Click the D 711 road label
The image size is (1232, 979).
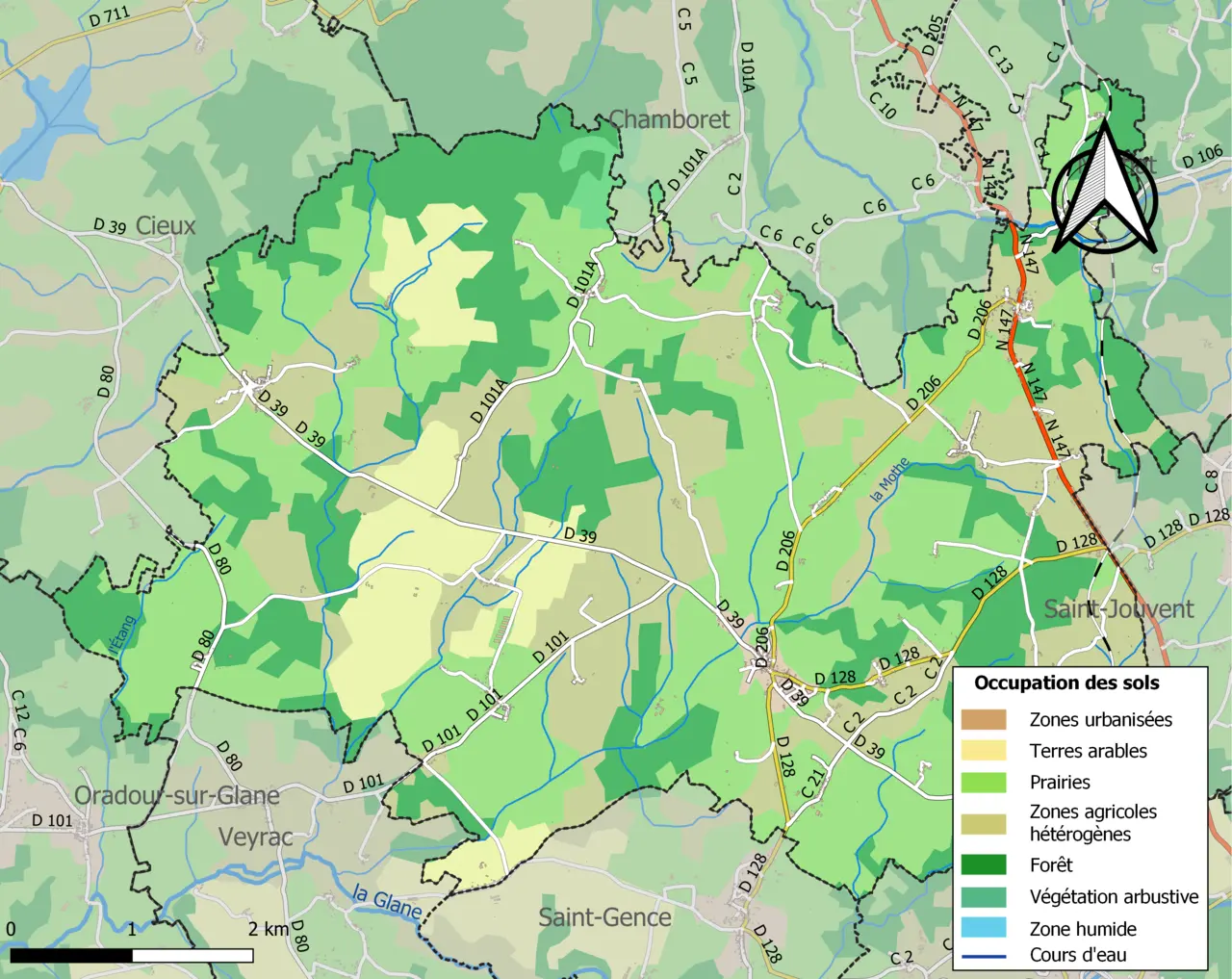click(109, 15)
